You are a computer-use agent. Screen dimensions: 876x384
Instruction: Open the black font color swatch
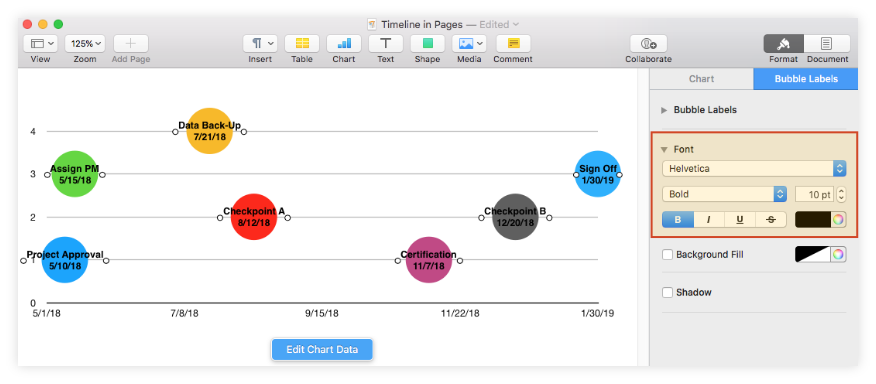point(813,220)
